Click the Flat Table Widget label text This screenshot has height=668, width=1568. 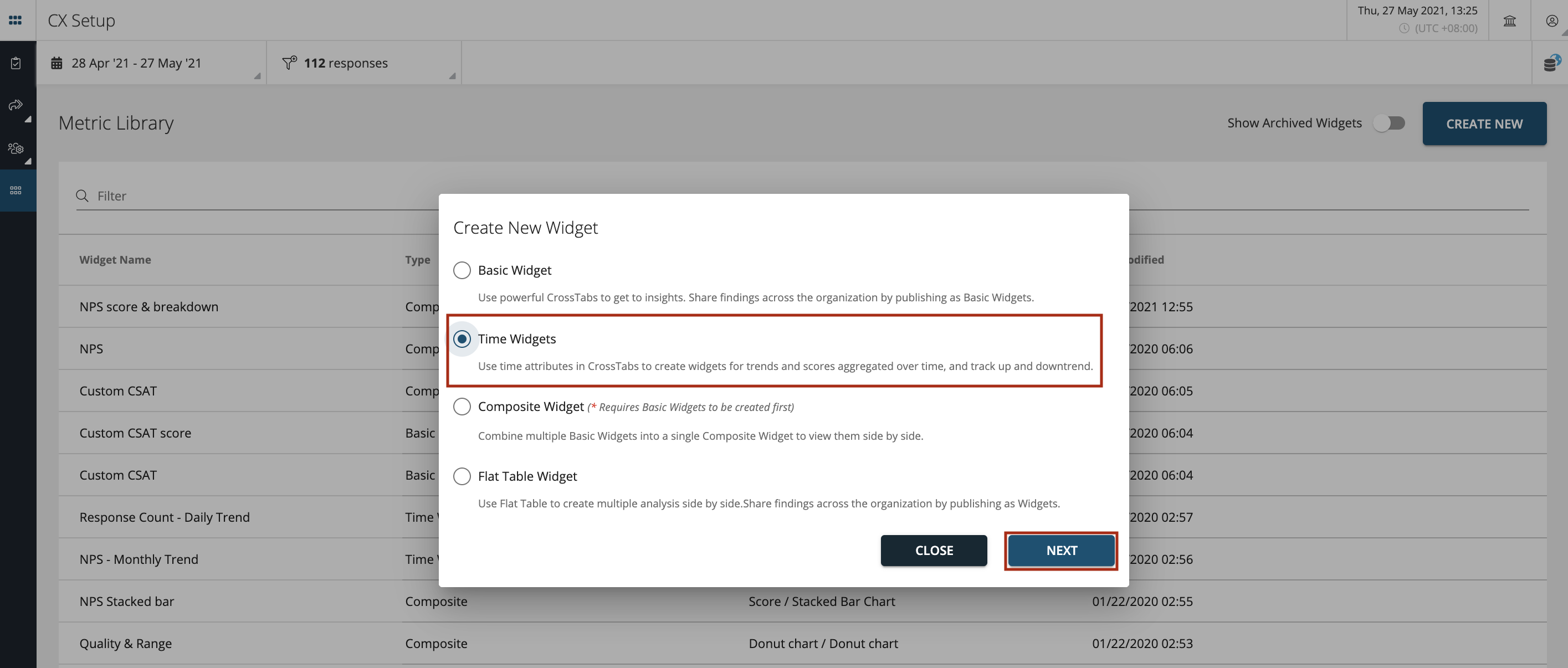point(527,475)
